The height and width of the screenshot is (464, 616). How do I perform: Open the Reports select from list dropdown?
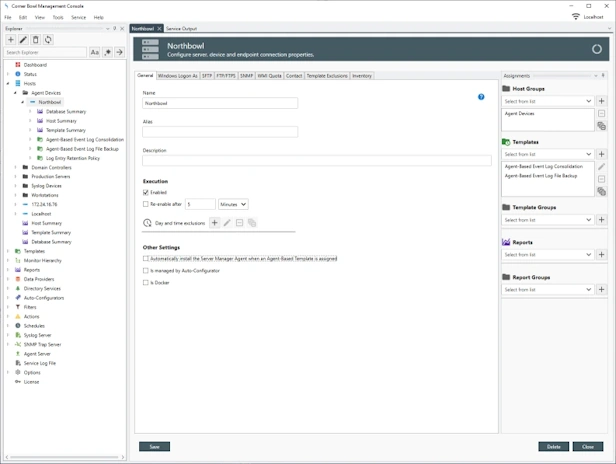548,255
